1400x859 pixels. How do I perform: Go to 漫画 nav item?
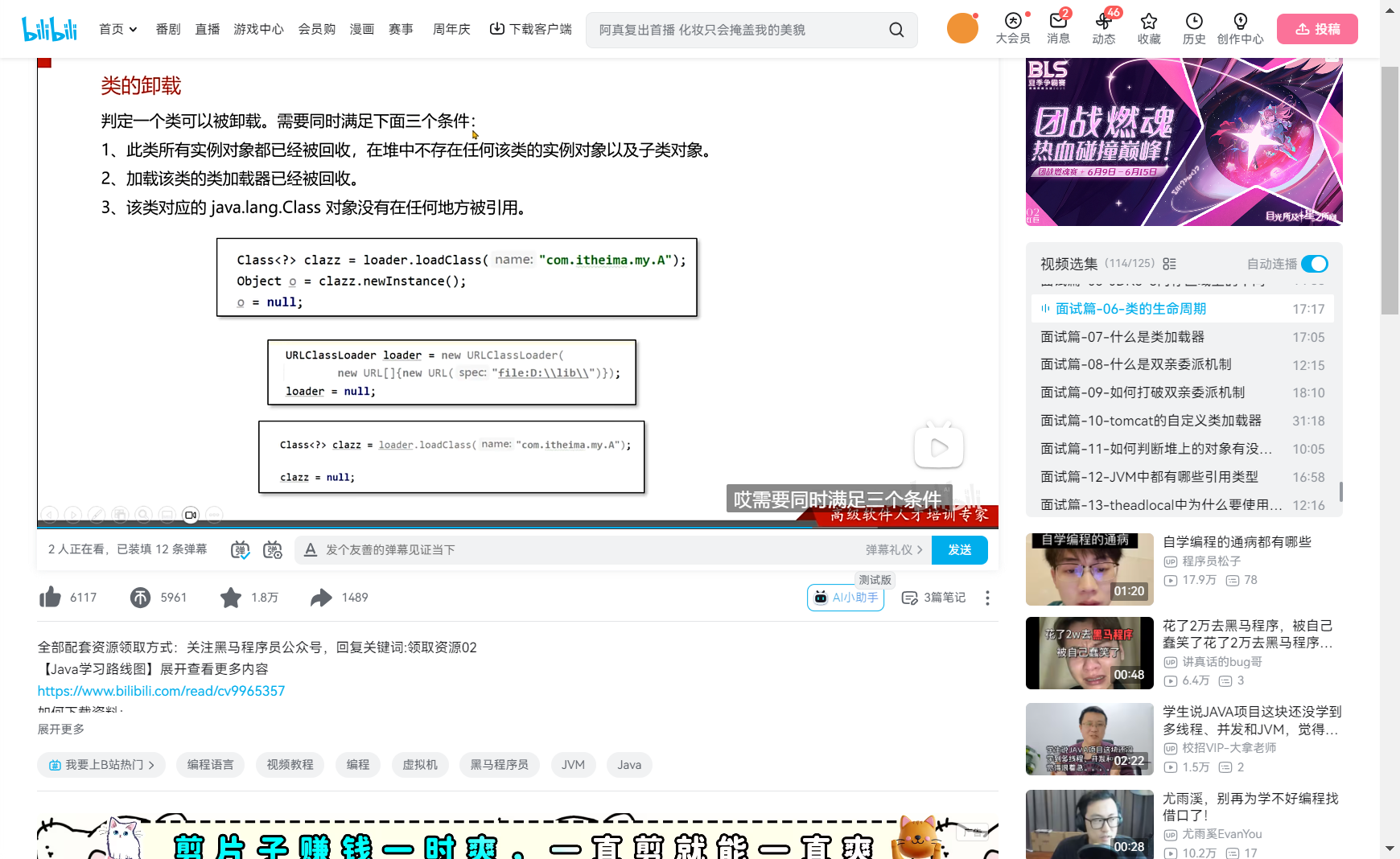point(362,29)
